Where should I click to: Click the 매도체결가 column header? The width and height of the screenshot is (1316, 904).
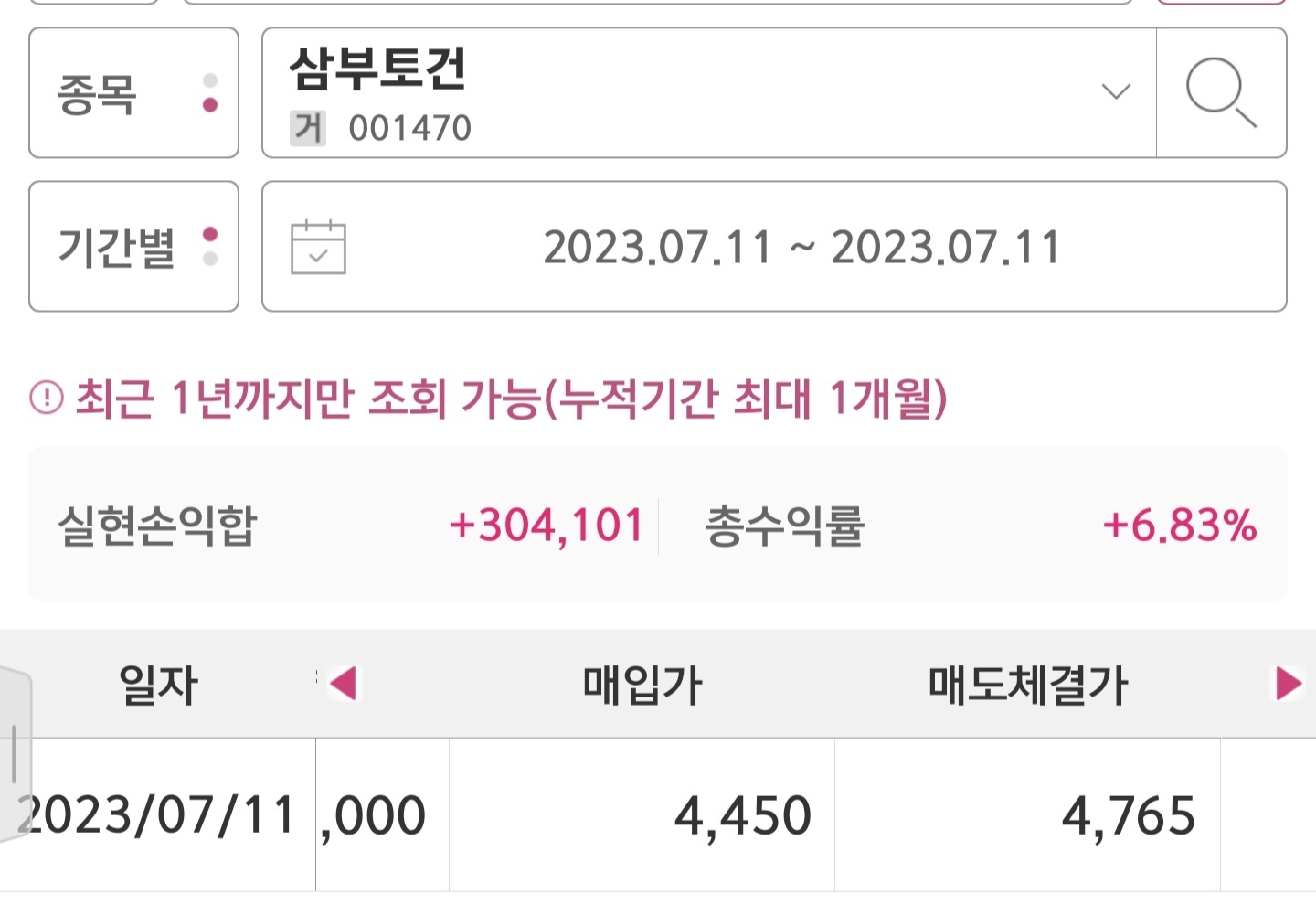1028,684
